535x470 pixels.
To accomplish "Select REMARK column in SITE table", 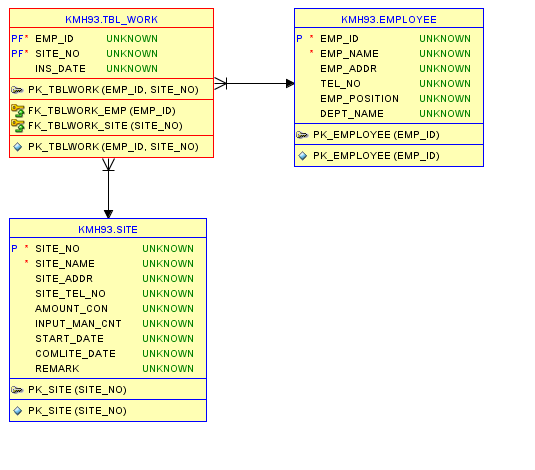I will (57, 369).
